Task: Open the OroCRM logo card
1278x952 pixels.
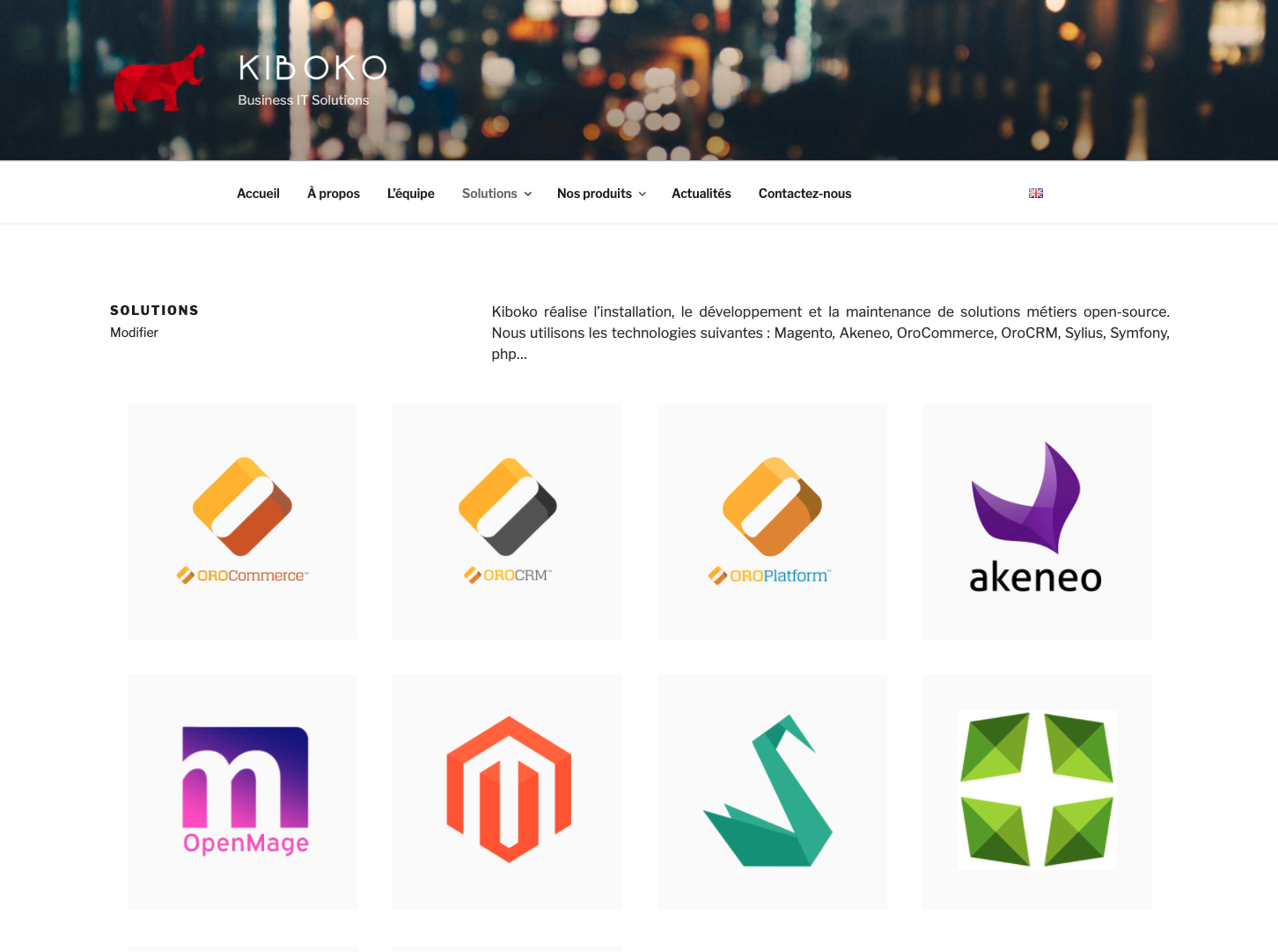Action: tap(507, 522)
